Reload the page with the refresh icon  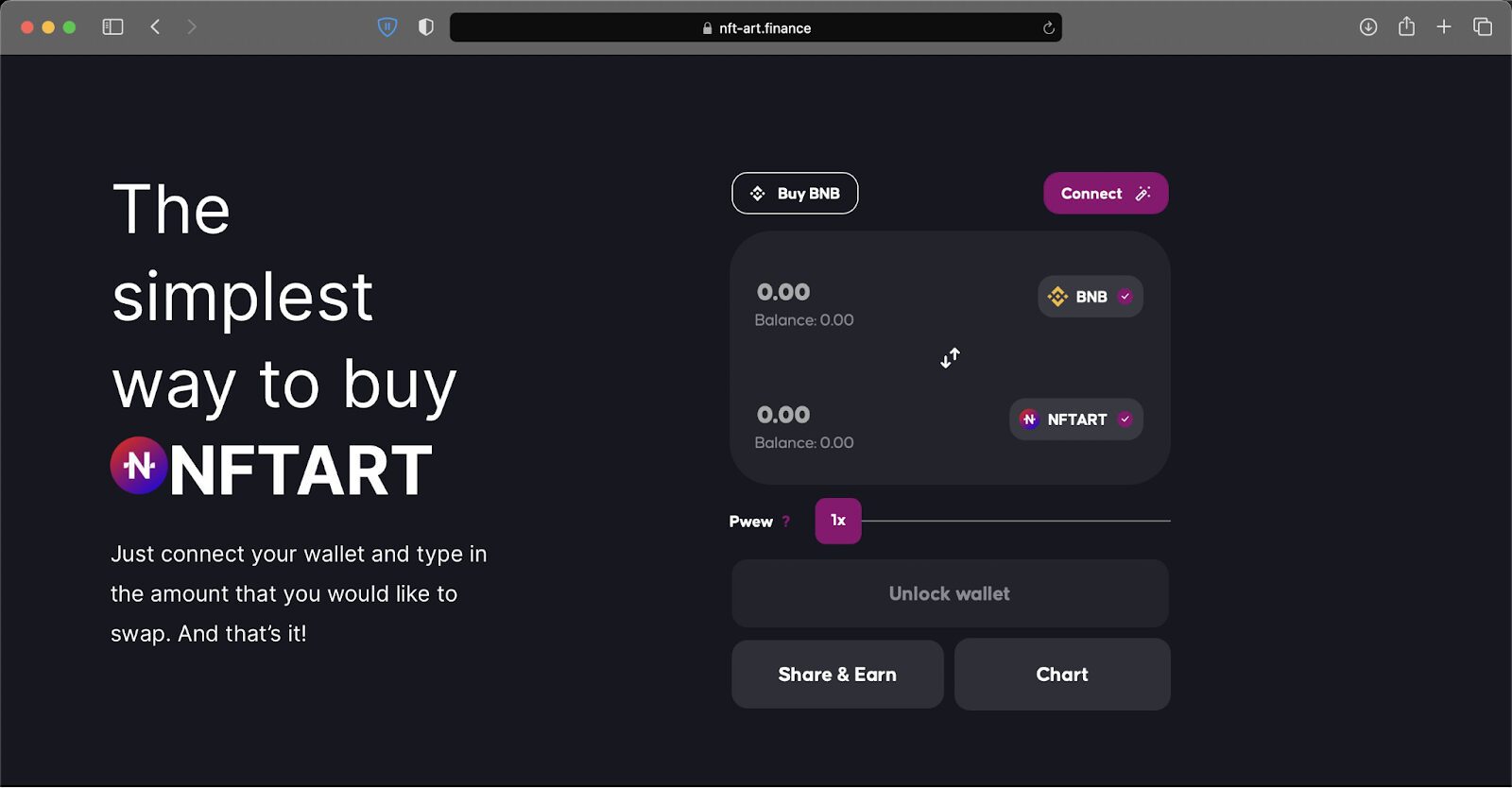pos(1048,28)
